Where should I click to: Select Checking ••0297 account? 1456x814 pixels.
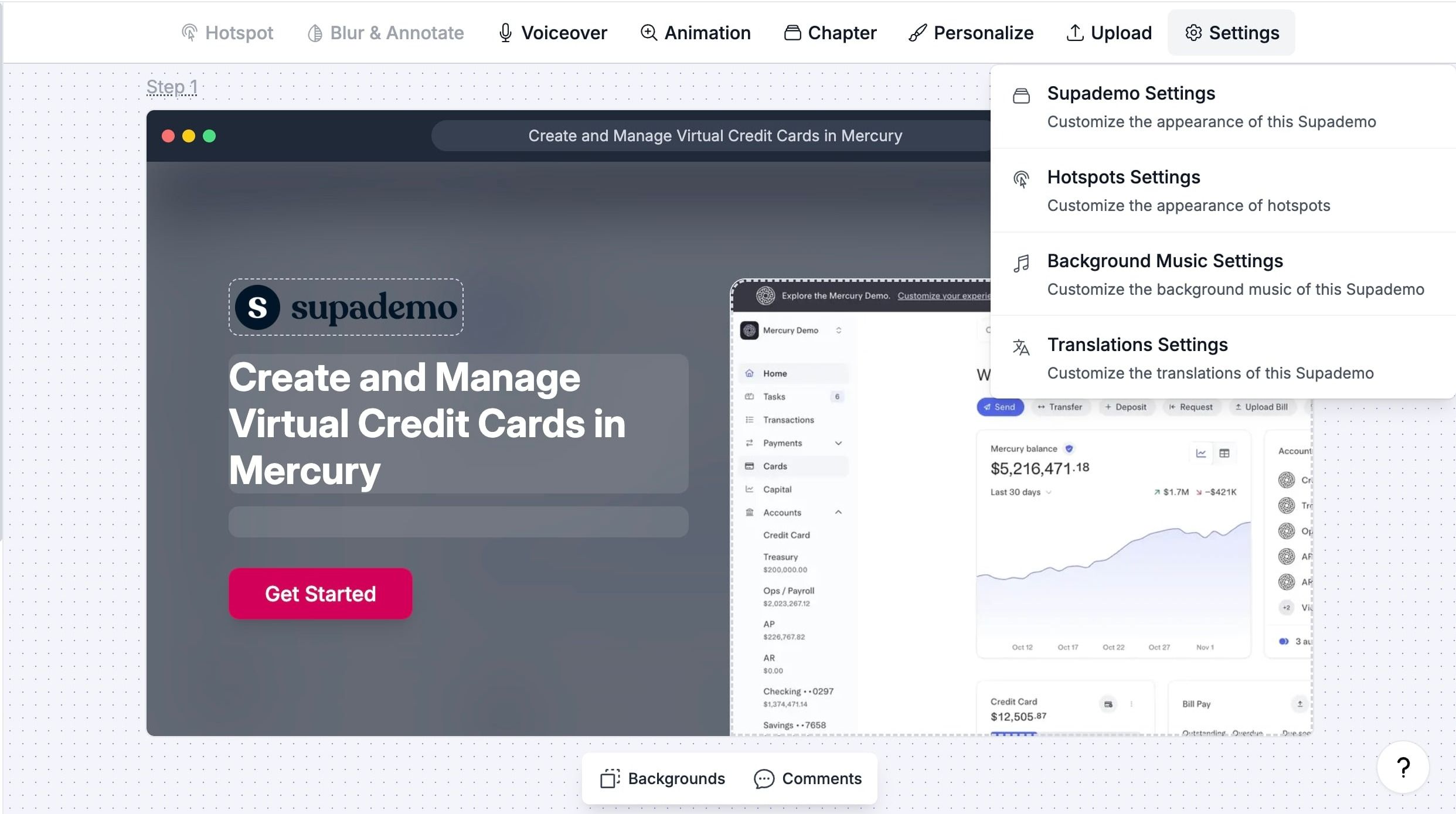pos(798,697)
